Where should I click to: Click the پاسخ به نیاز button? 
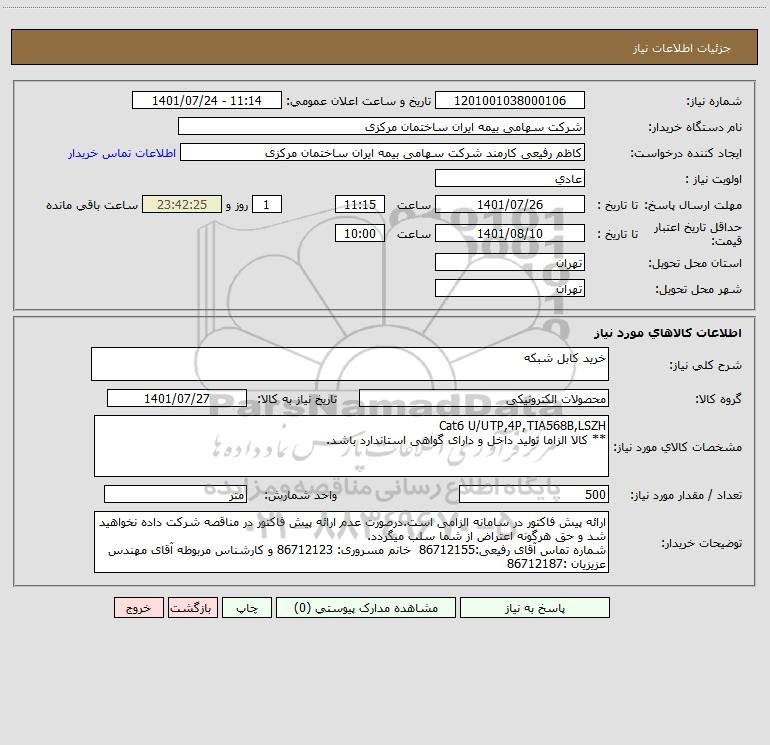tap(535, 608)
